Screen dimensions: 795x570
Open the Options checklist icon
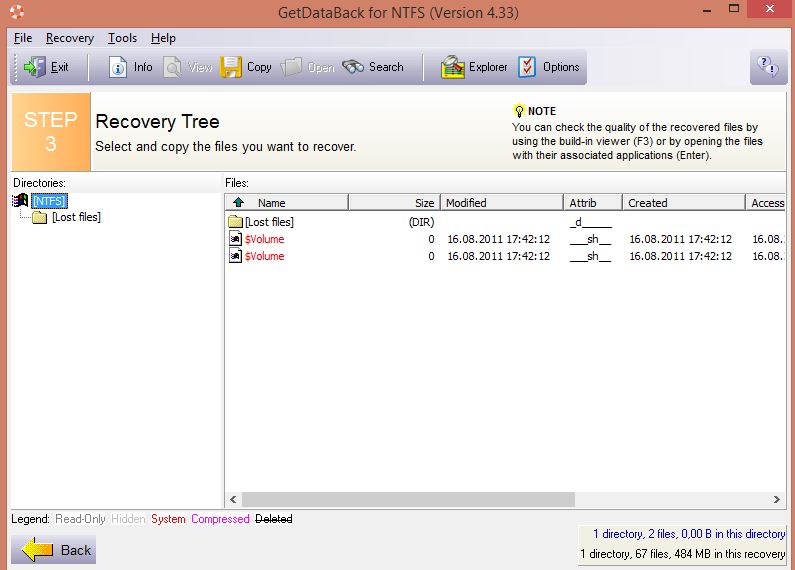click(x=527, y=67)
